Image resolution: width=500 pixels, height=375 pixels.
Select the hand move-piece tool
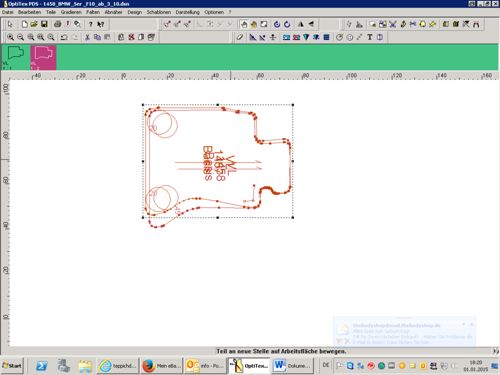coord(244,24)
